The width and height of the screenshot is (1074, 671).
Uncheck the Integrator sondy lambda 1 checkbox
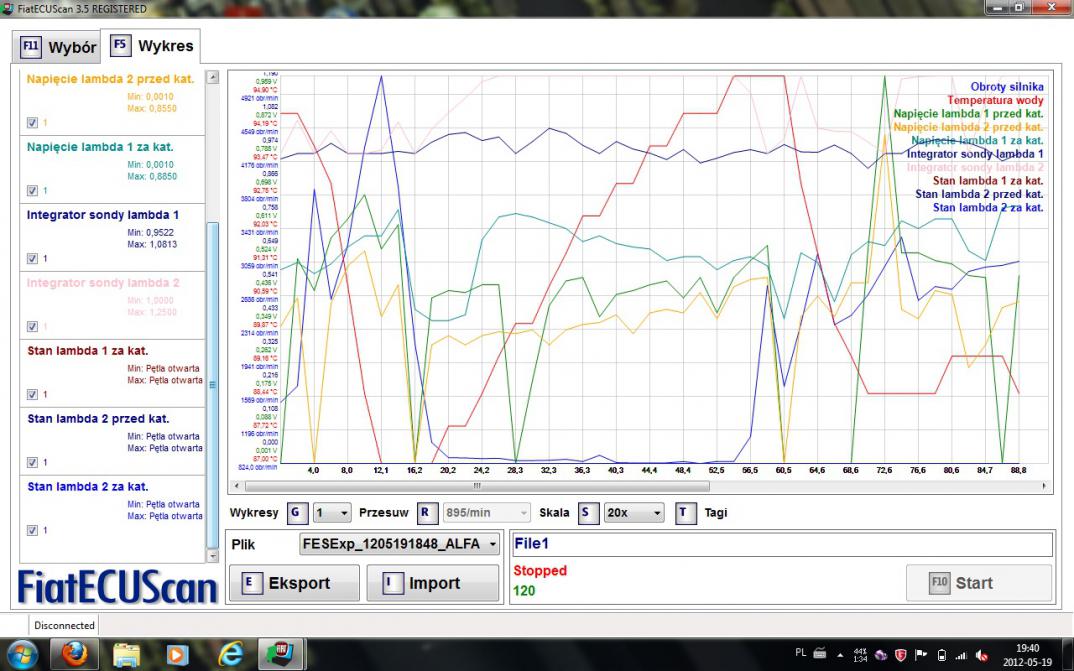tap(33, 258)
